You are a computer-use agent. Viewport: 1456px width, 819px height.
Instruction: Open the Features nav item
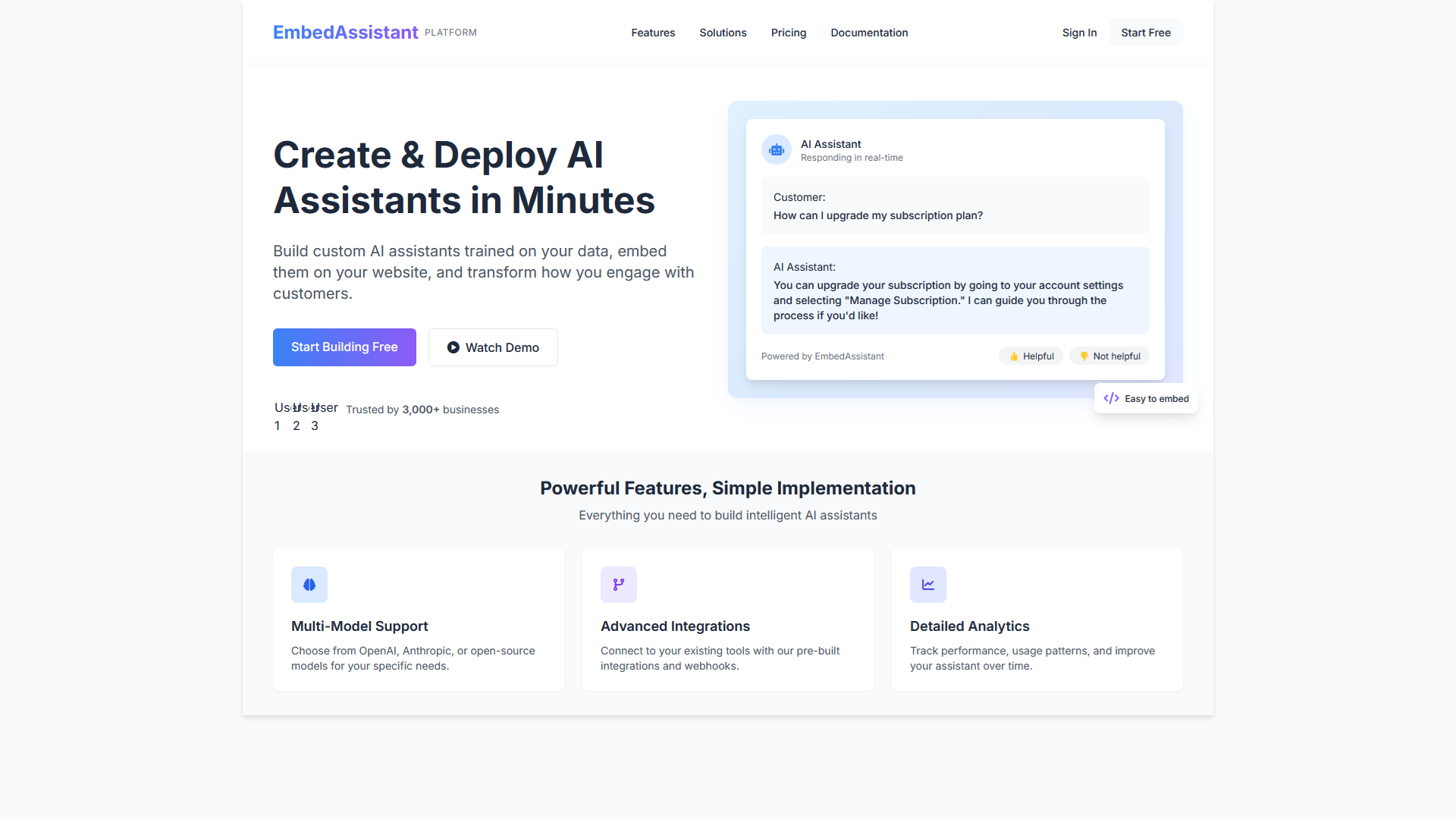pos(653,33)
